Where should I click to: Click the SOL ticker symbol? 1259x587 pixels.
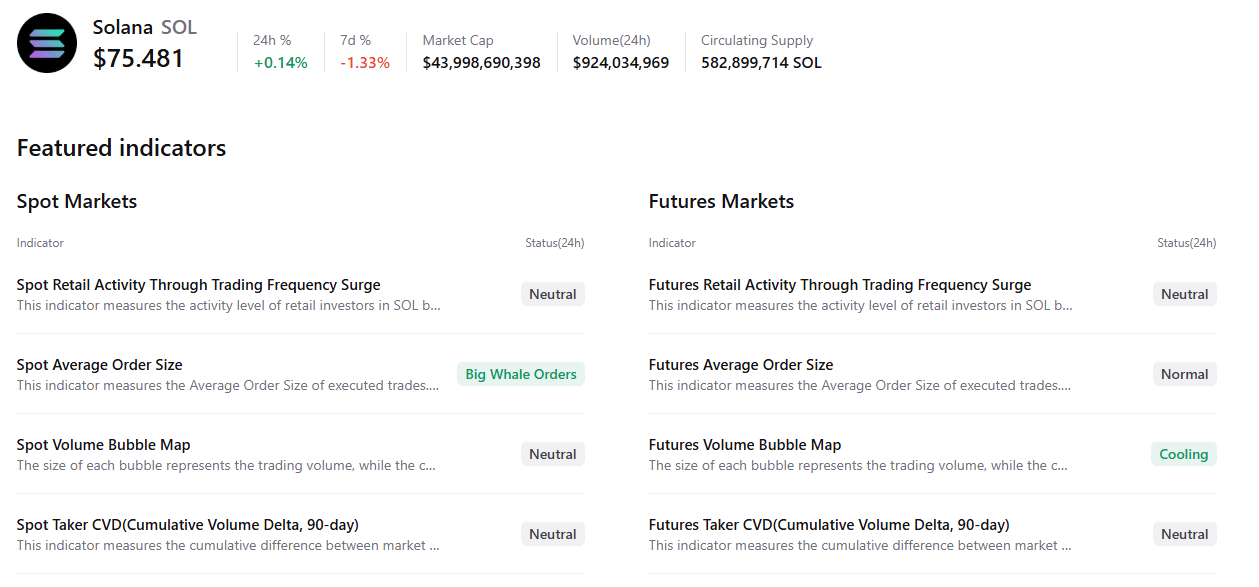pos(179,27)
